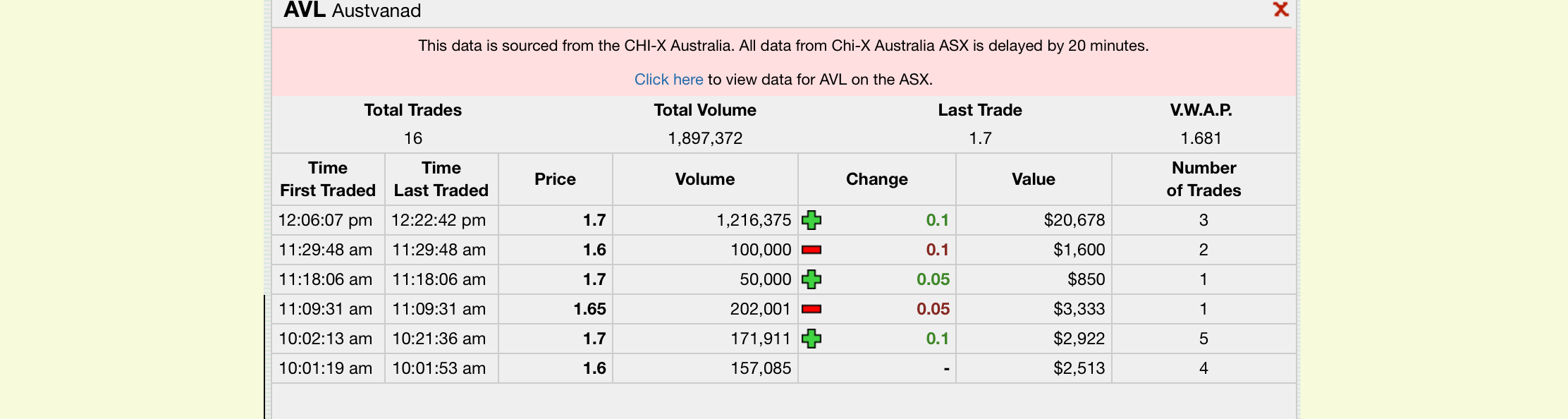Click the Value column header
This screenshot has height=419, width=1568.
coord(1034,179)
